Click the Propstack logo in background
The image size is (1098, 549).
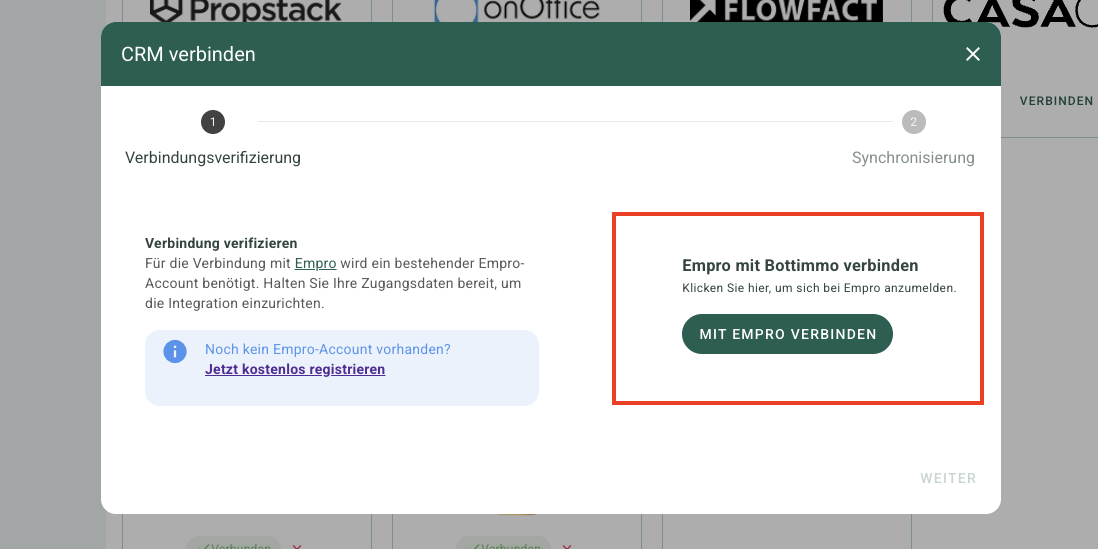click(246, 11)
